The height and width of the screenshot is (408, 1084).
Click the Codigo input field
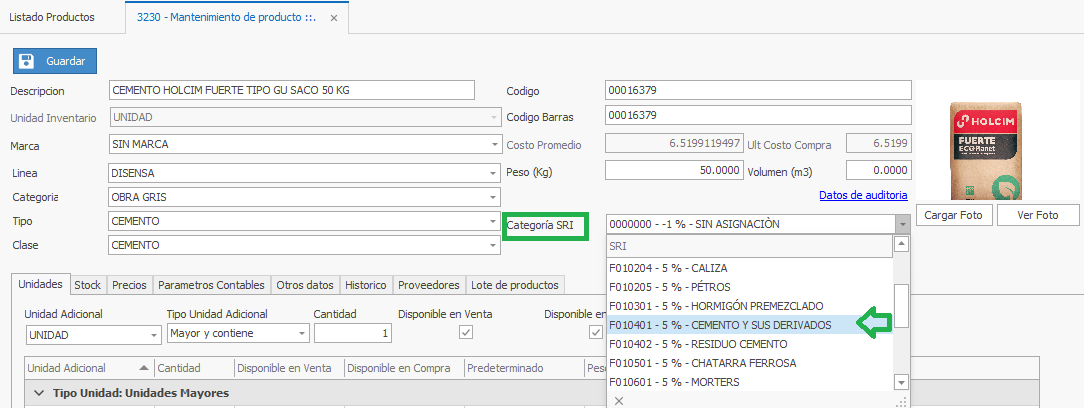[758, 91]
